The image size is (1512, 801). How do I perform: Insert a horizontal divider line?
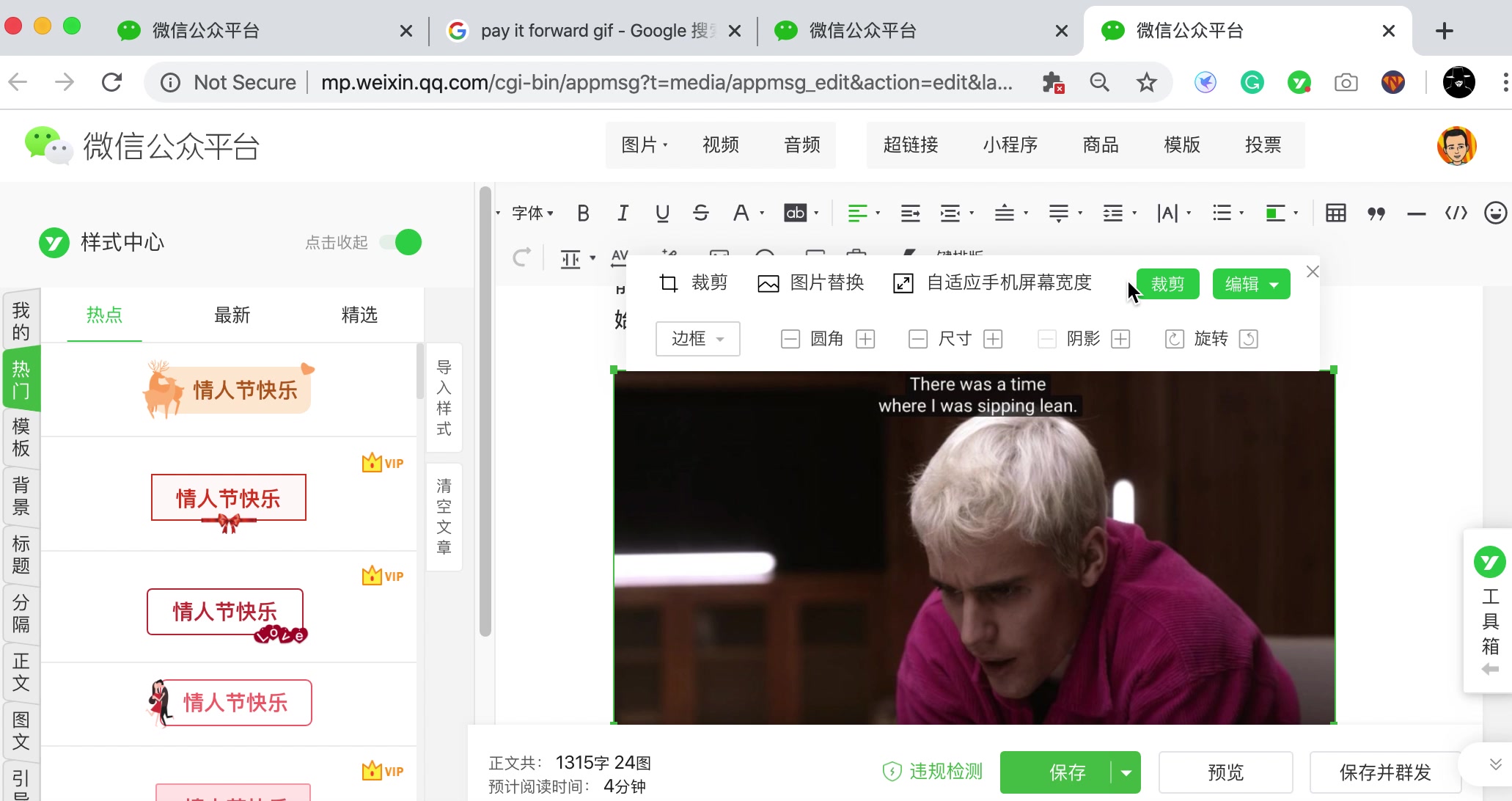[1416, 213]
